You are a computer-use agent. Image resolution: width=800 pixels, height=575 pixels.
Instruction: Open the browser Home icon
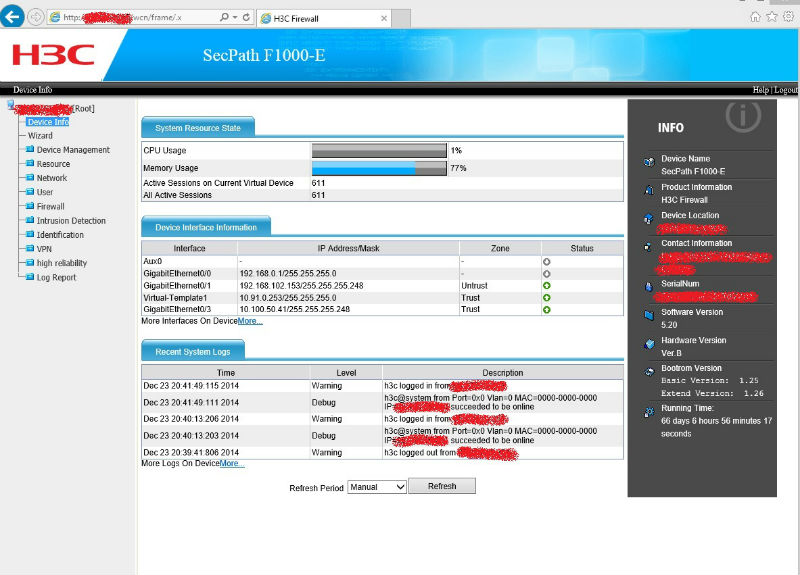755,17
